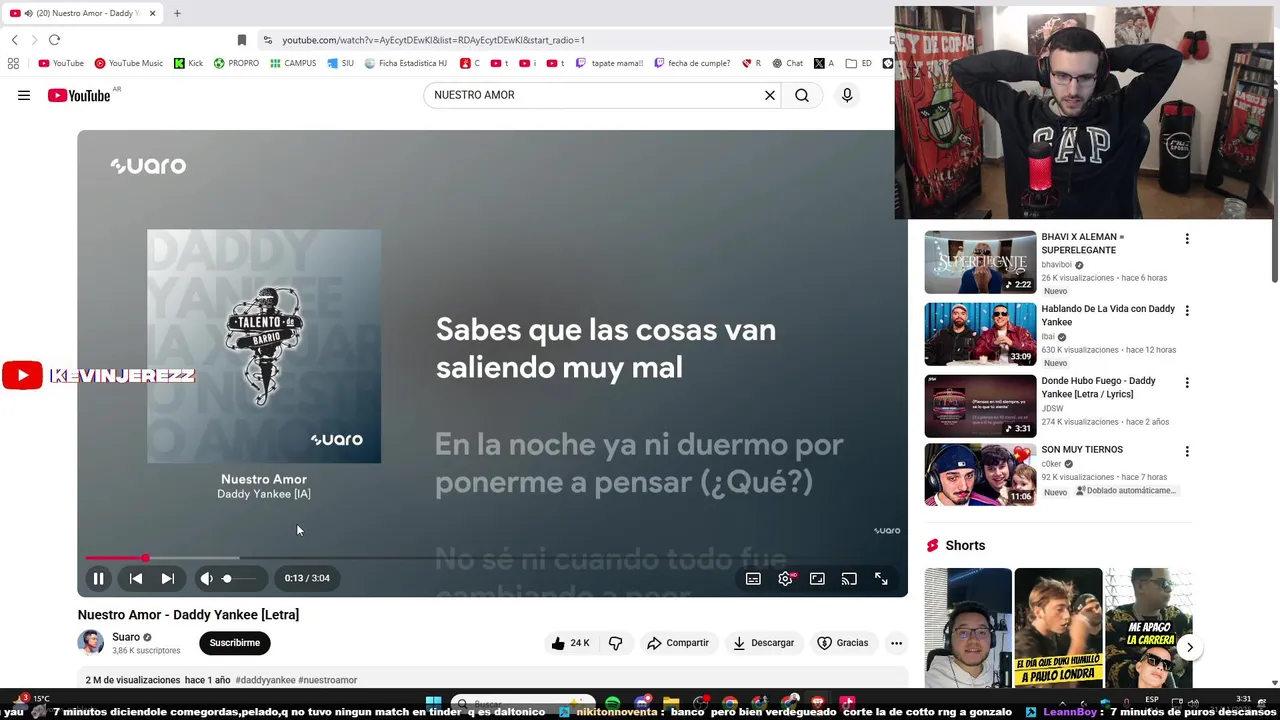Image resolution: width=1280 pixels, height=720 pixels.
Task: Open more actions ellipsis below video
Action: point(896,643)
